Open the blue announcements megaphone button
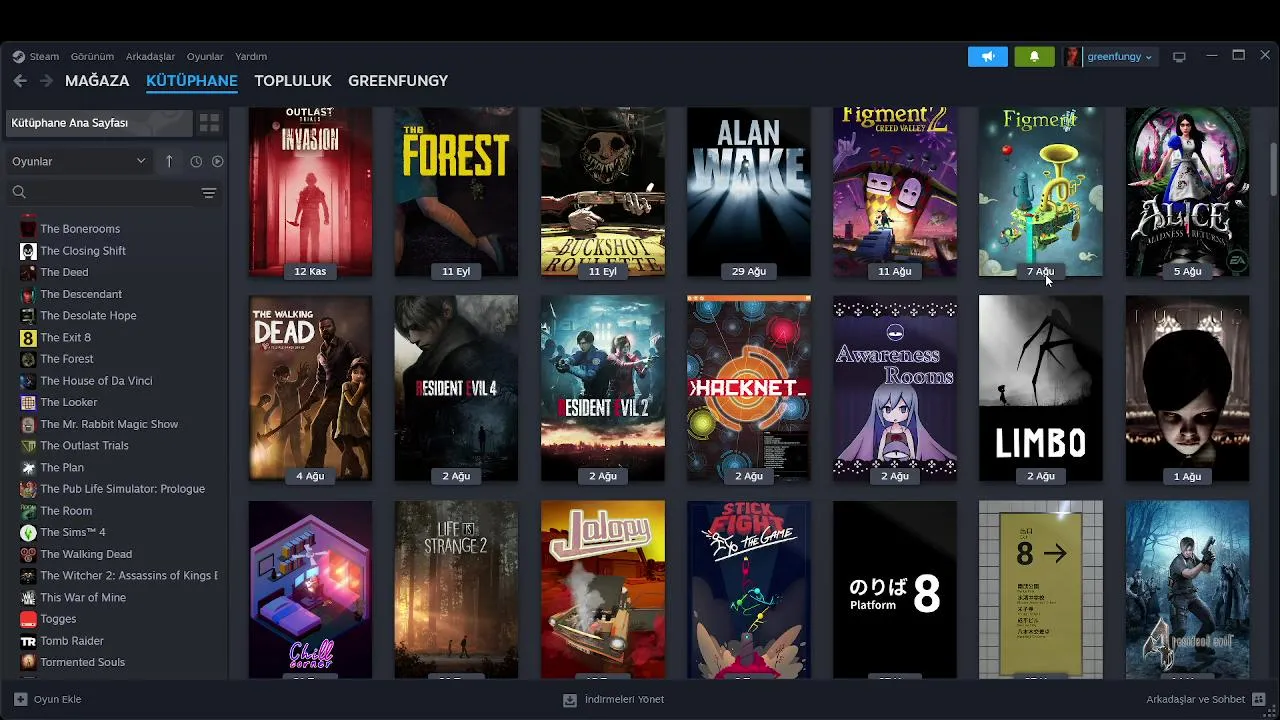 click(x=988, y=57)
